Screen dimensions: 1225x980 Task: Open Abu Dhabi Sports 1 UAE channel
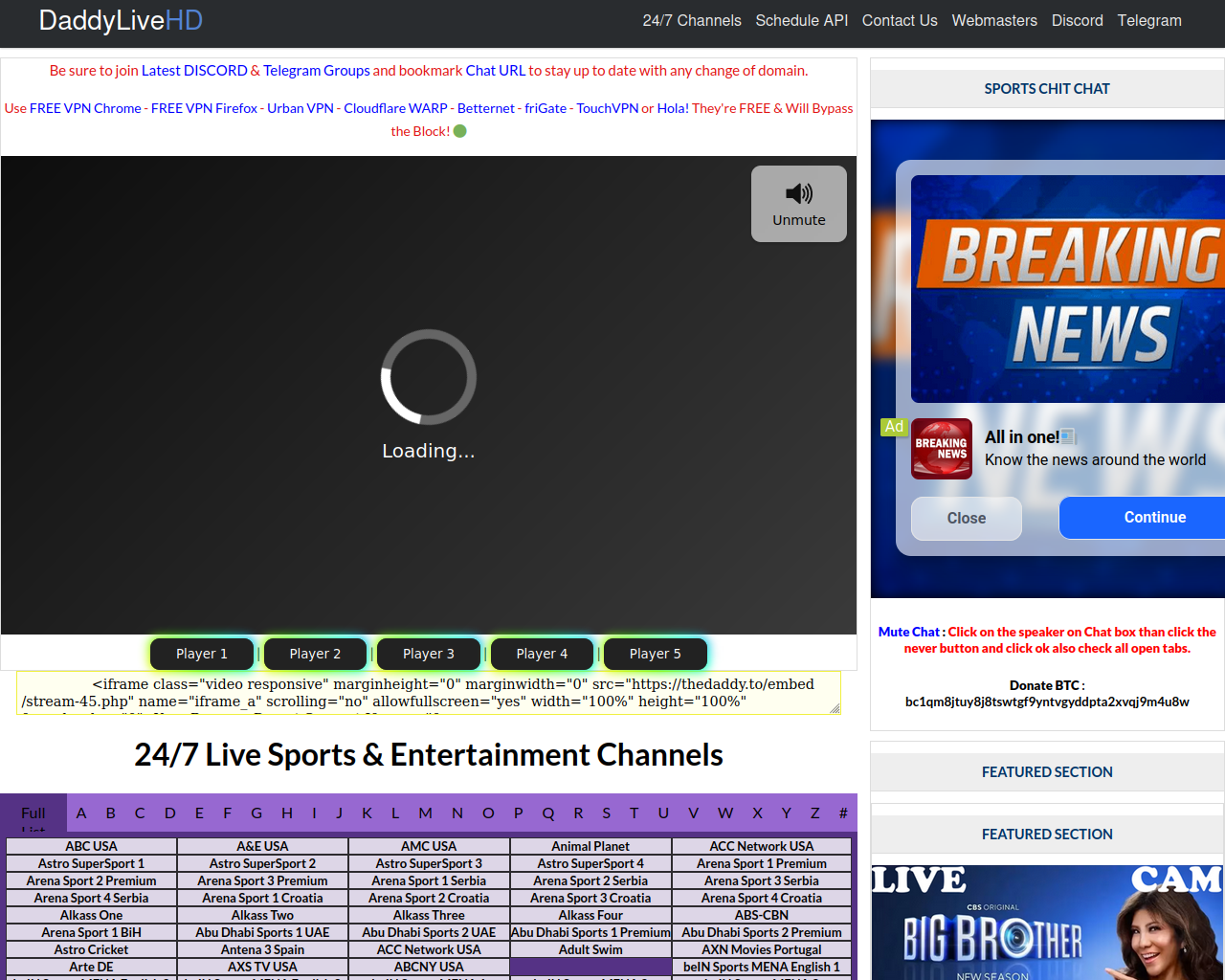(x=262, y=932)
